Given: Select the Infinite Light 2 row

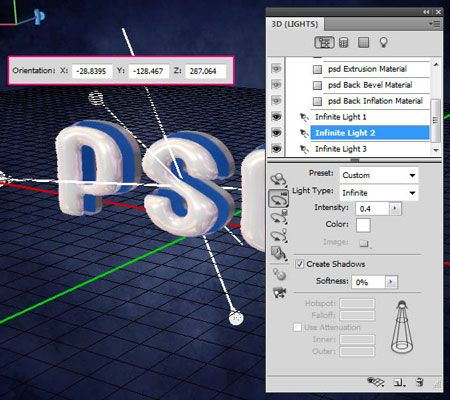Looking at the screenshot, I should tap(370, 133).
